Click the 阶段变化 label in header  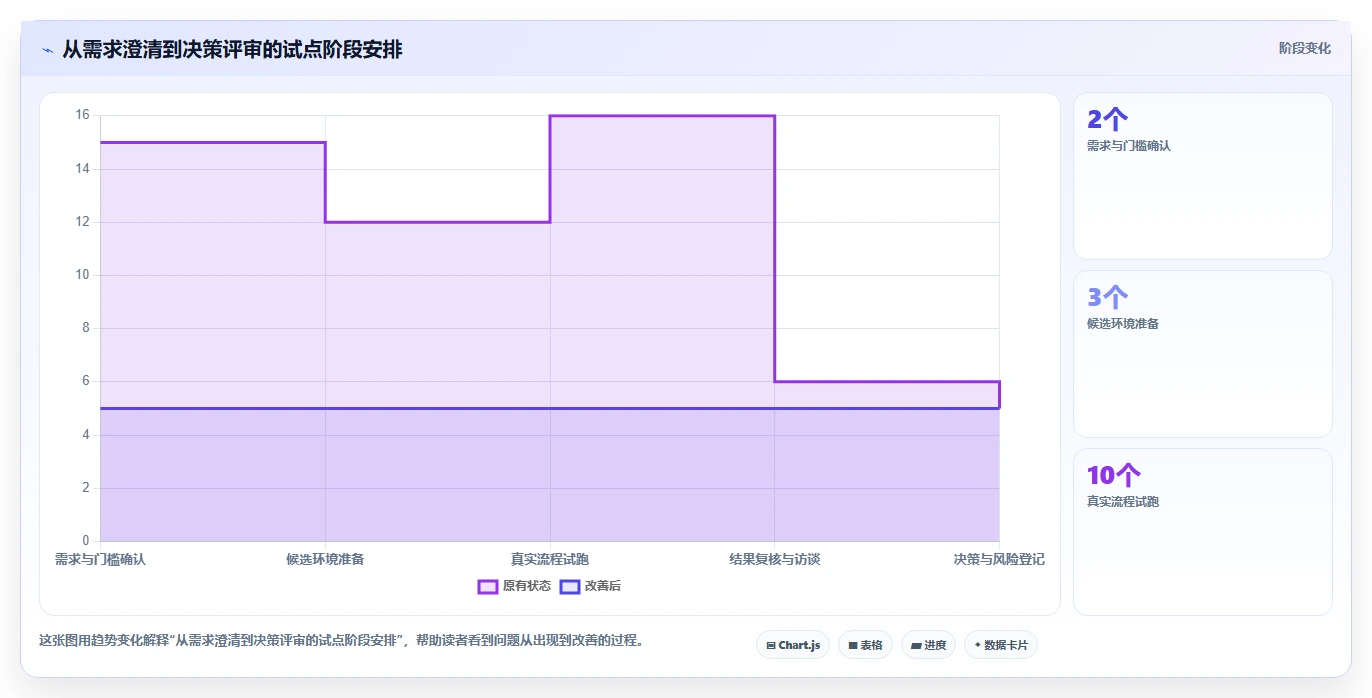(1304, 48)
